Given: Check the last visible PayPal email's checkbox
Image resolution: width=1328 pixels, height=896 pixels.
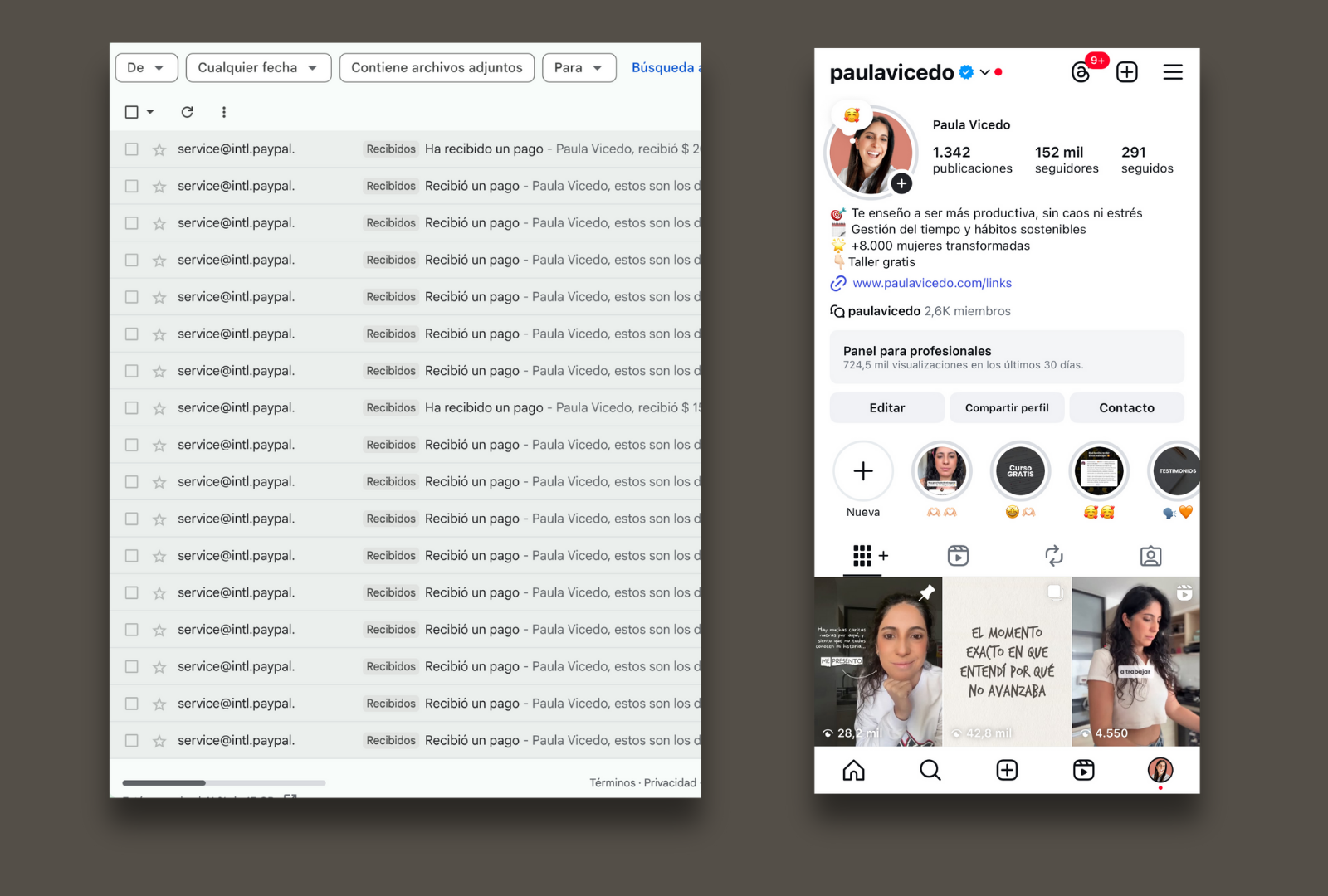Looking at the screenshot, I should (131, 741).
